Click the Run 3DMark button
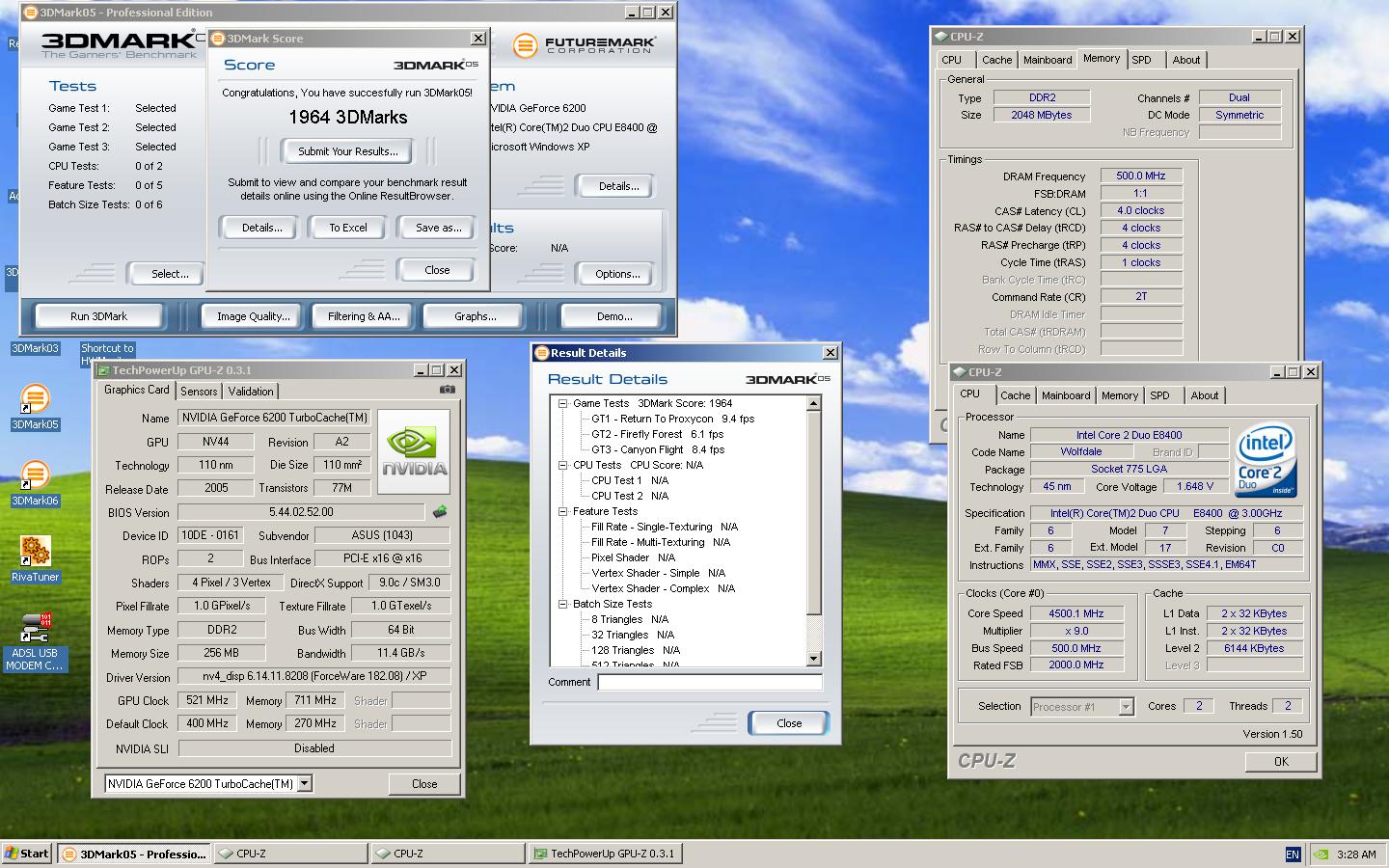The image size is (1389, 868). [98, 316]
